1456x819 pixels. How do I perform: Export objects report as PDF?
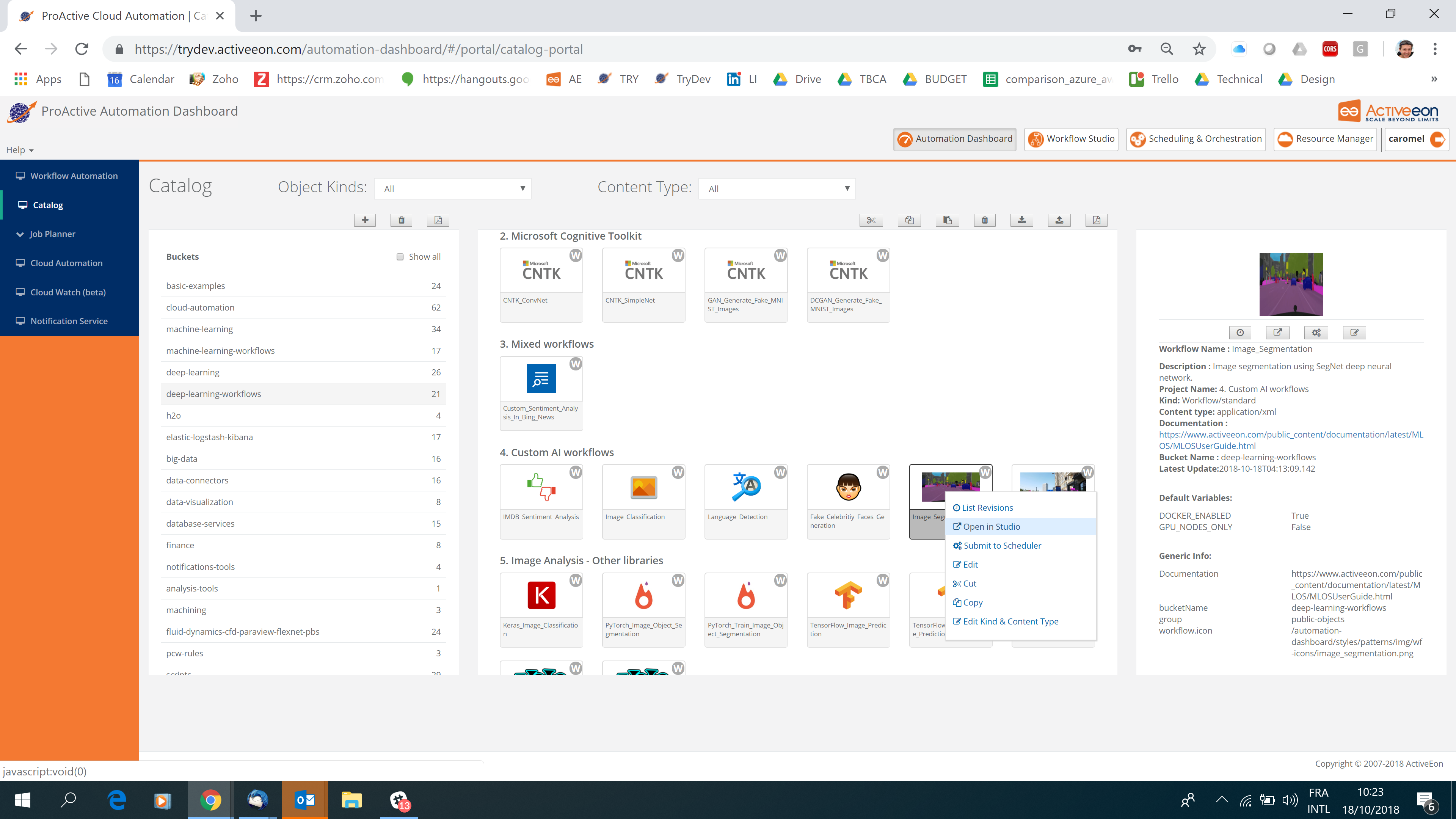click(1097, 220)
